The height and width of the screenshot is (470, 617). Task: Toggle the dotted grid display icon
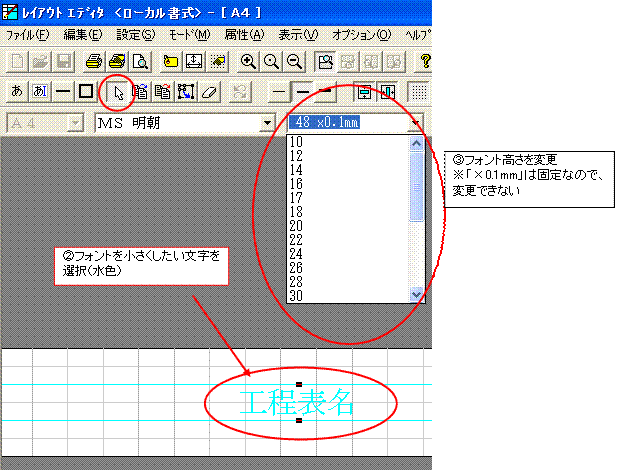pos(419,92)
